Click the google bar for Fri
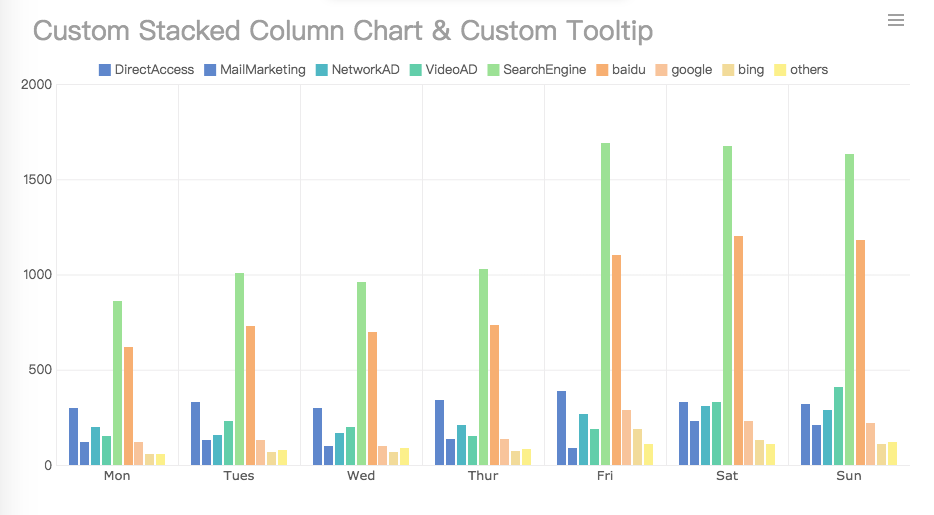The height and width of the screenshot is (515, 934). tap(627, 437)
